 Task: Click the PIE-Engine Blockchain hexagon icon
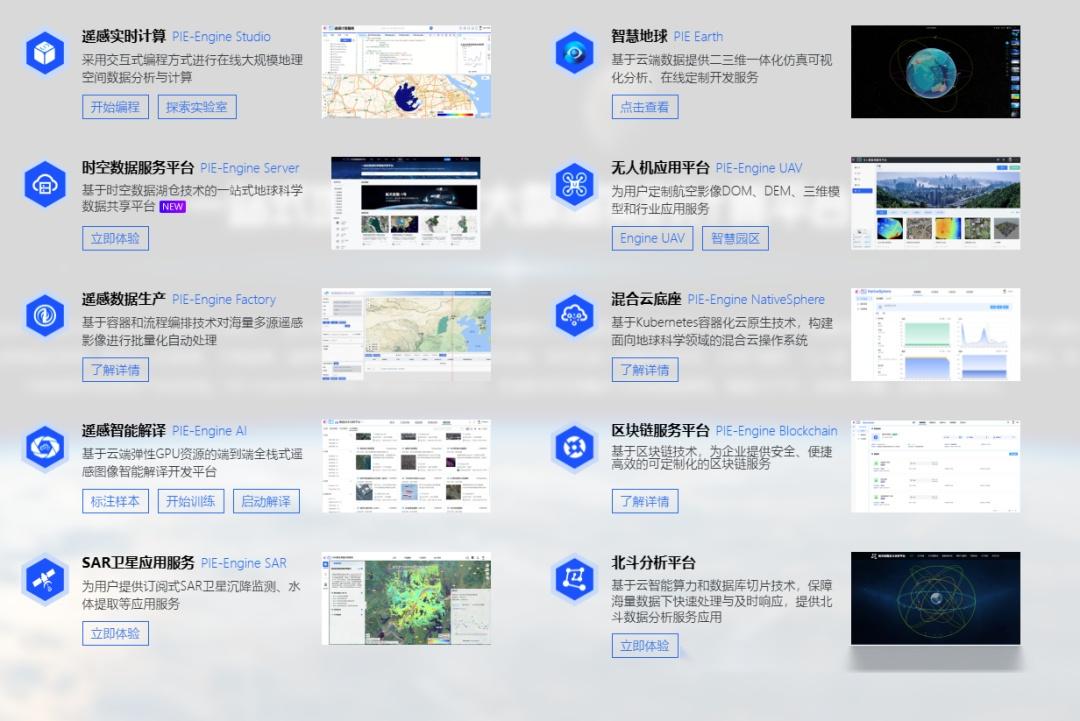point(574,447)
